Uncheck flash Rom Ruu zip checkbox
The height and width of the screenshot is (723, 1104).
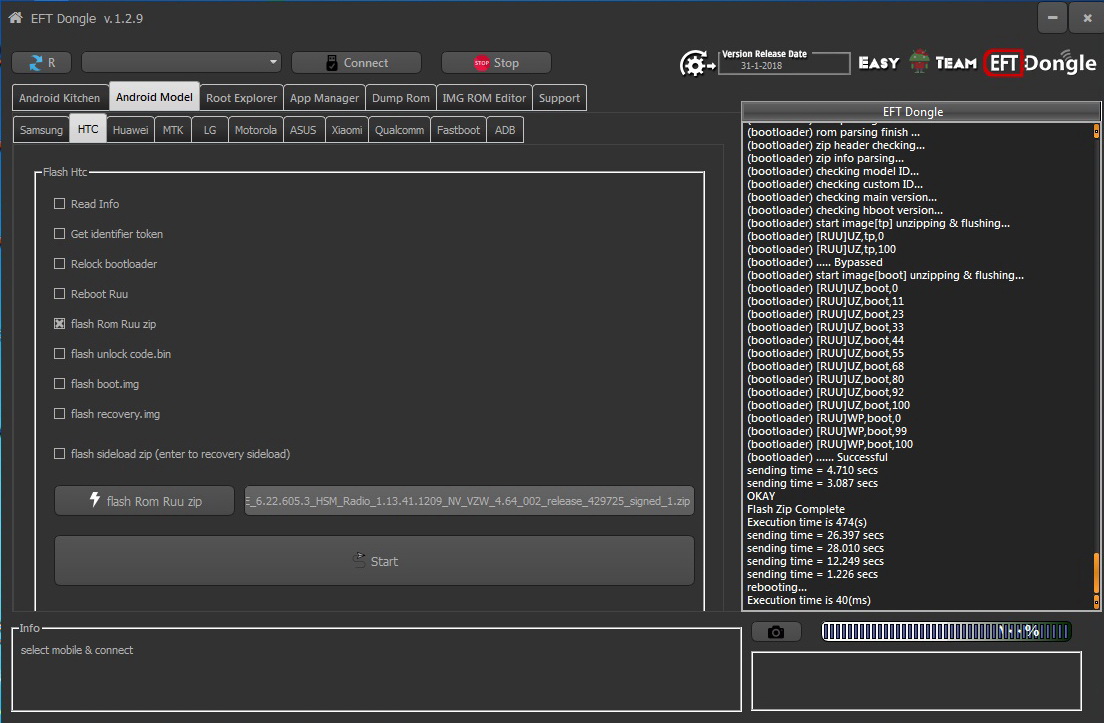pyautogui.click(x=60, y=324)
